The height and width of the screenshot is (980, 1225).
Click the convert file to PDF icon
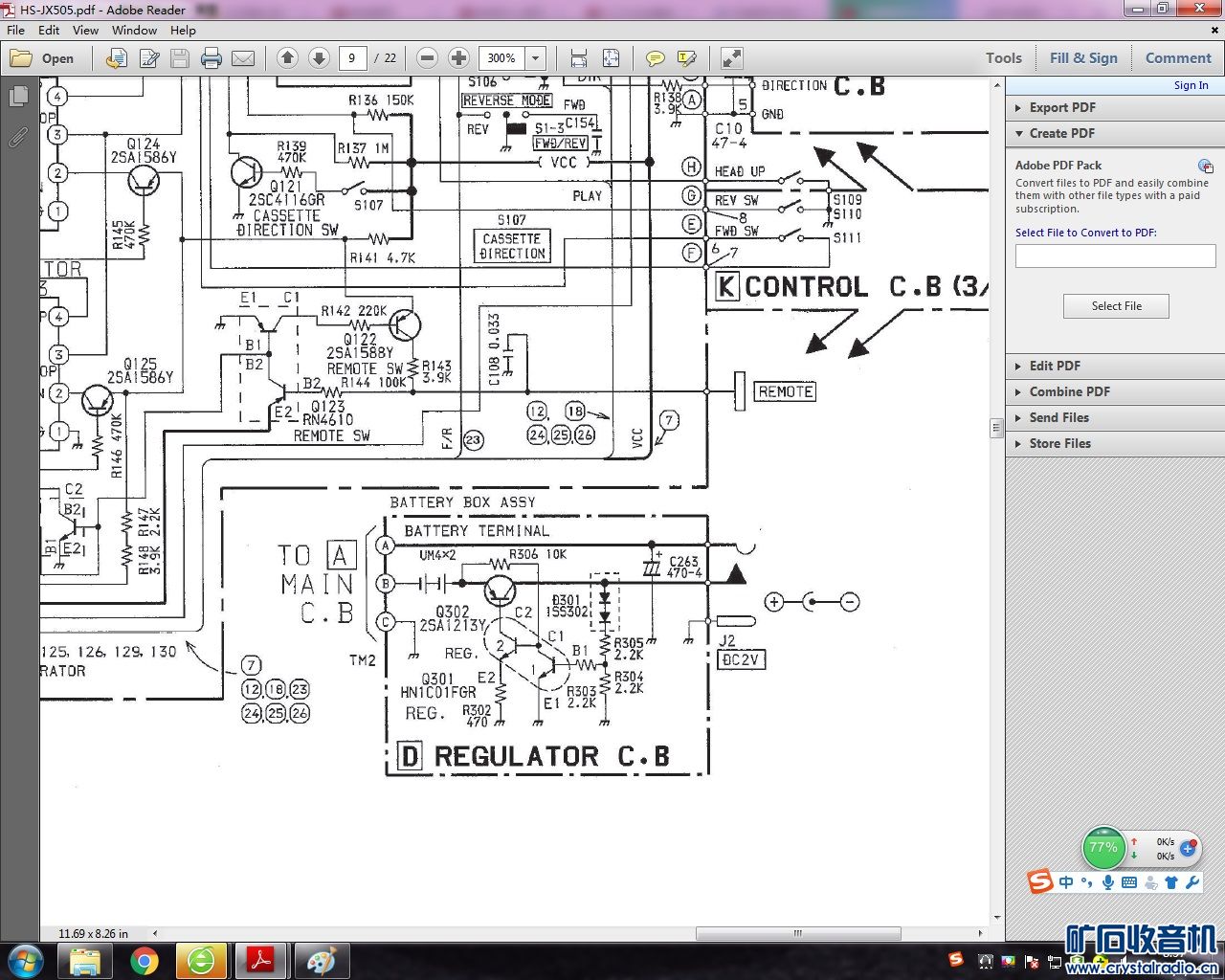click(116, 58)
